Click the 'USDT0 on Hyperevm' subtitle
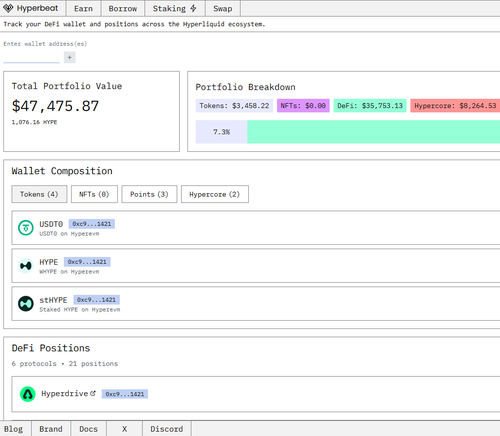 69,234
